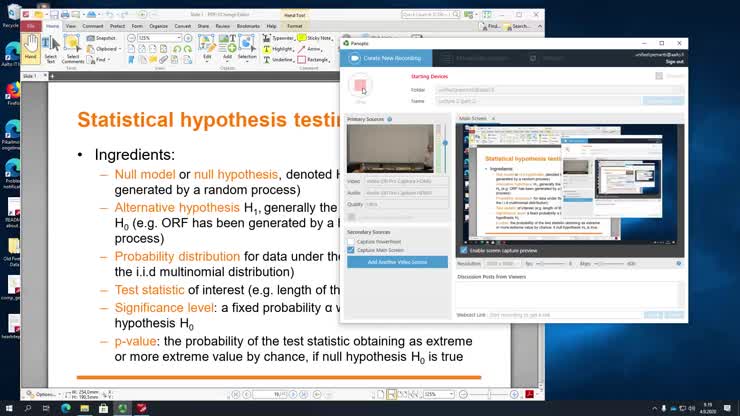Open attachments paperclip icon in ribbon

tap(163, 60)
